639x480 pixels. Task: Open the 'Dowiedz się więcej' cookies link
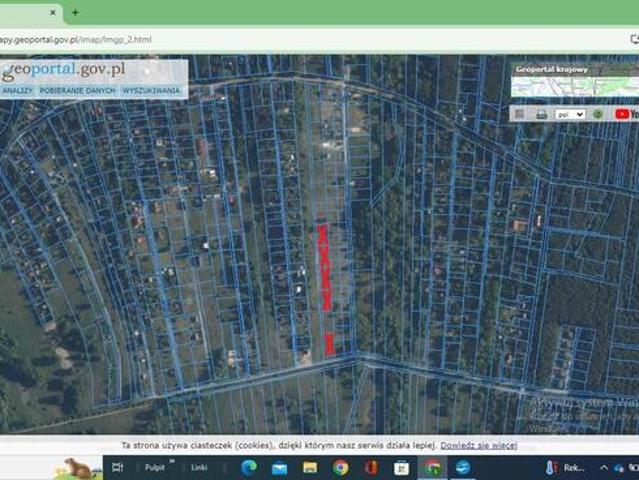tap(478, 445)
